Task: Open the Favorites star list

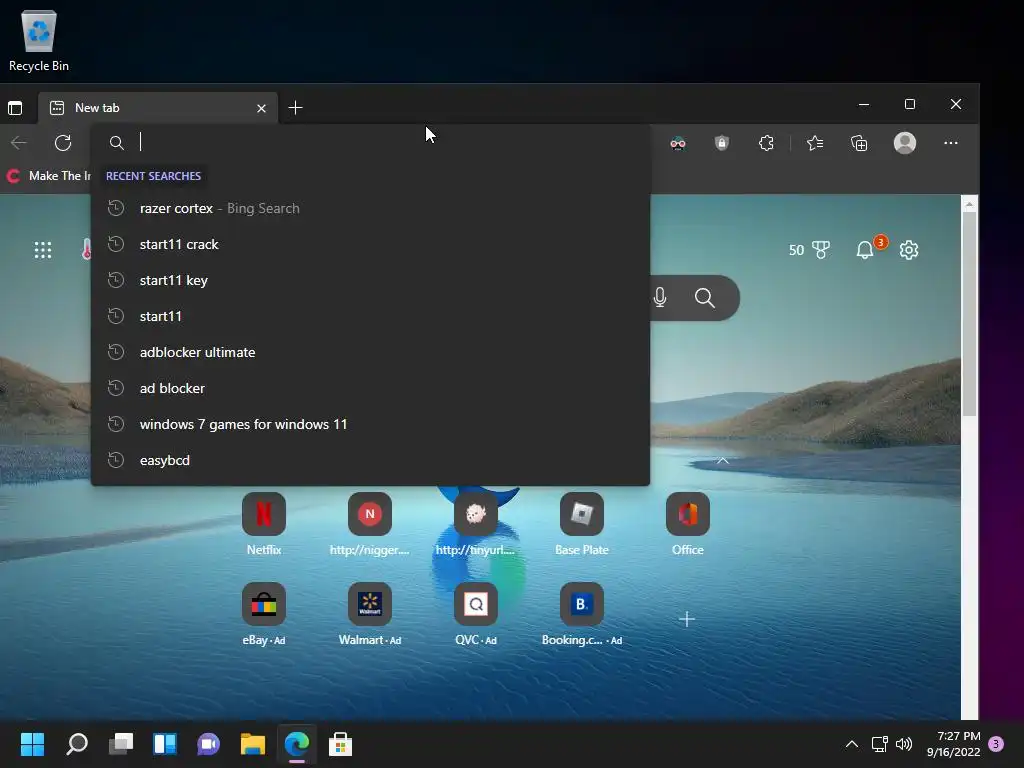Action: pos(815,143)
